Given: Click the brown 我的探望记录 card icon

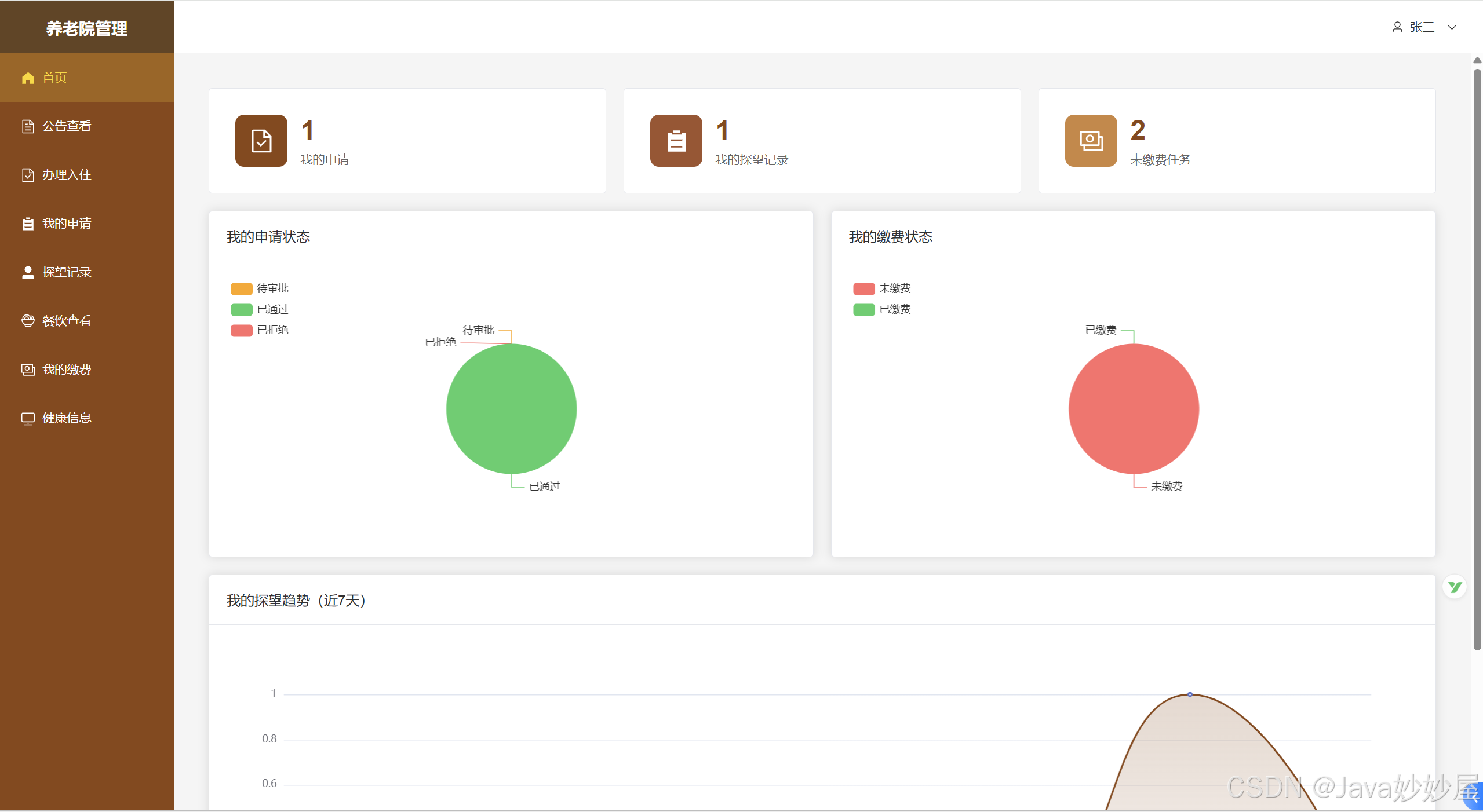Looking at the screenshot, I should (x=676, y=141).
